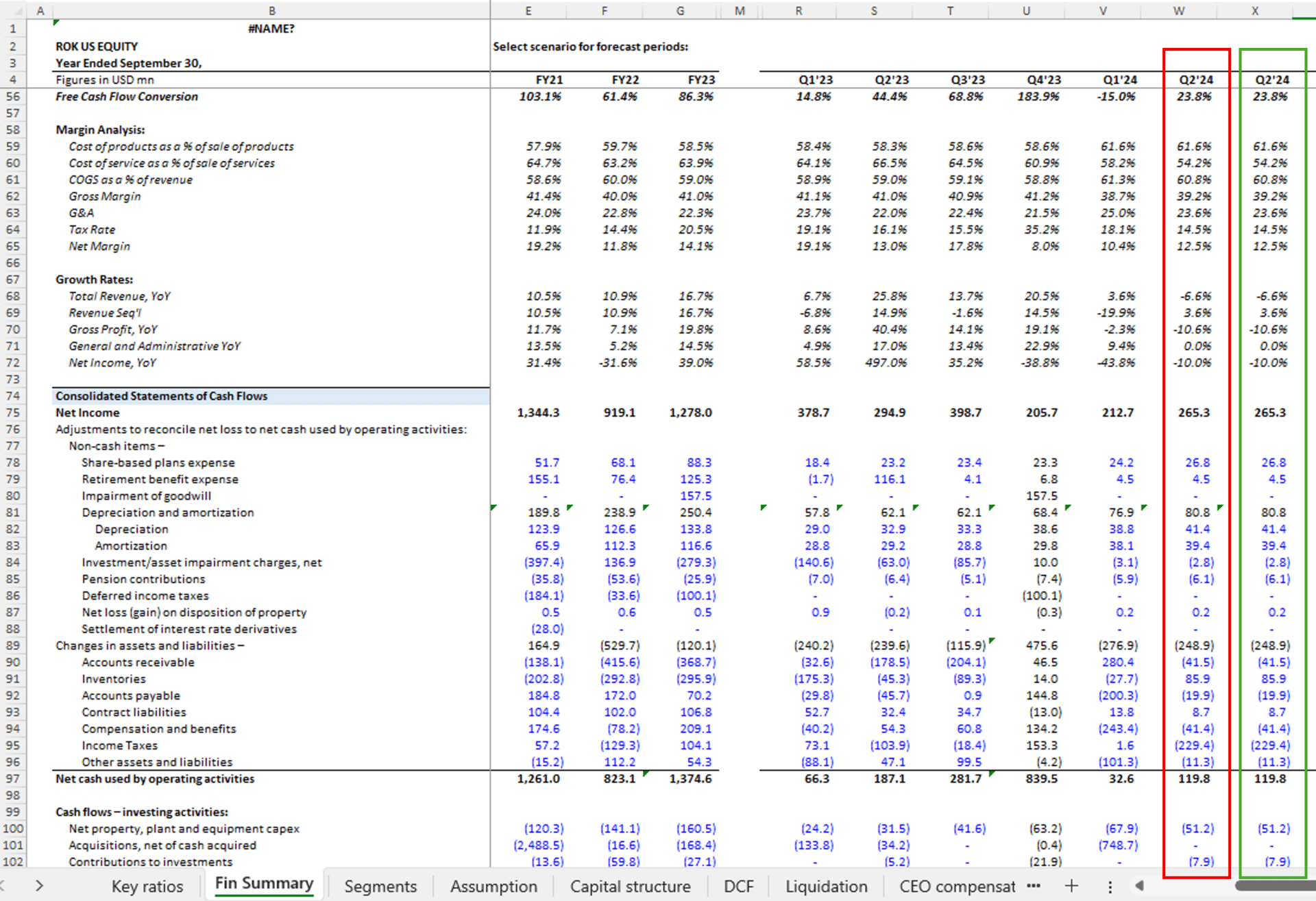1316x901 pixels.
Task: Select FY23 Net Income cell 1,278.0
Action: tap(690, 413)
